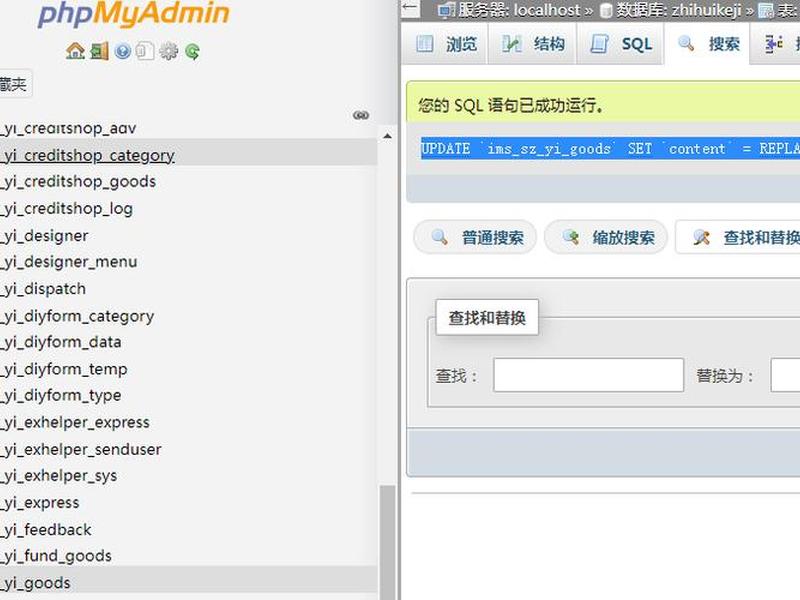
Task: Select the 搜索 search tab
Action: (708, 44)
